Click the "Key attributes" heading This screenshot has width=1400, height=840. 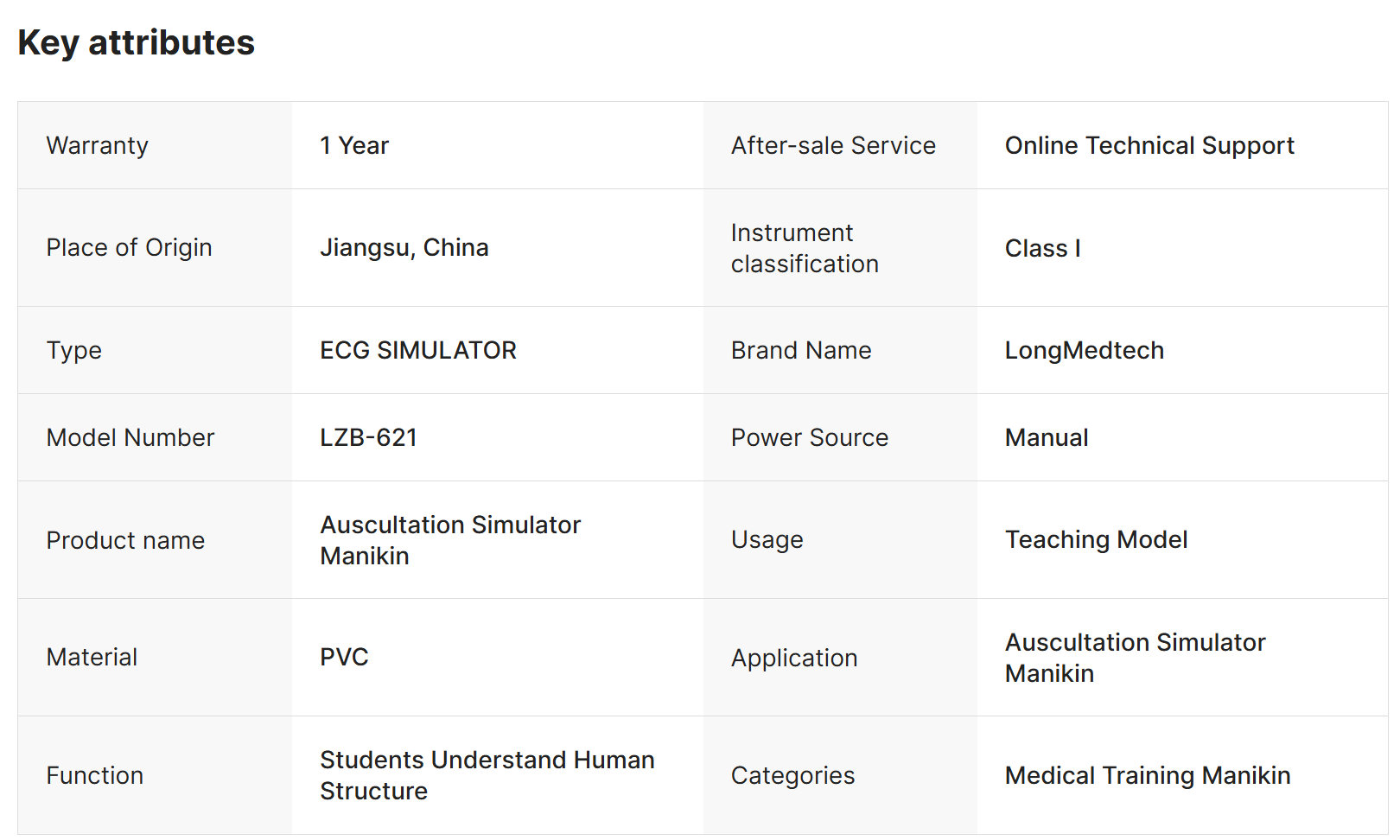(x=136, y=42)
